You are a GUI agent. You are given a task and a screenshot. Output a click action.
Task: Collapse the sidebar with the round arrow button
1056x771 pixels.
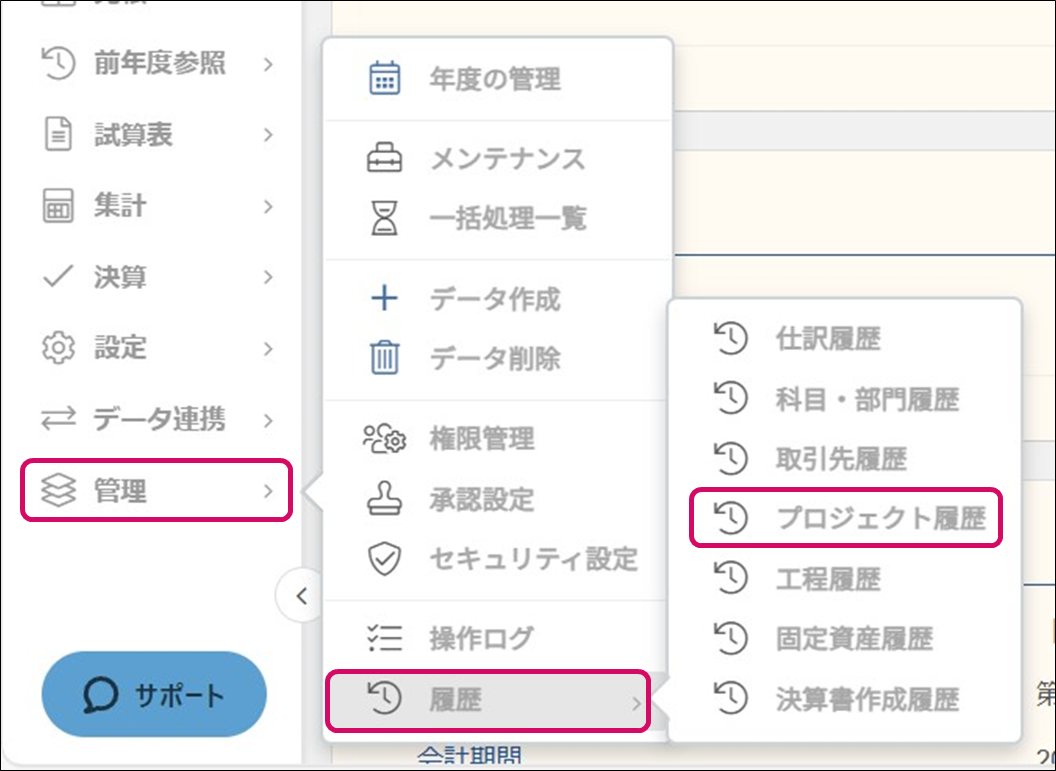pos(301,597)
